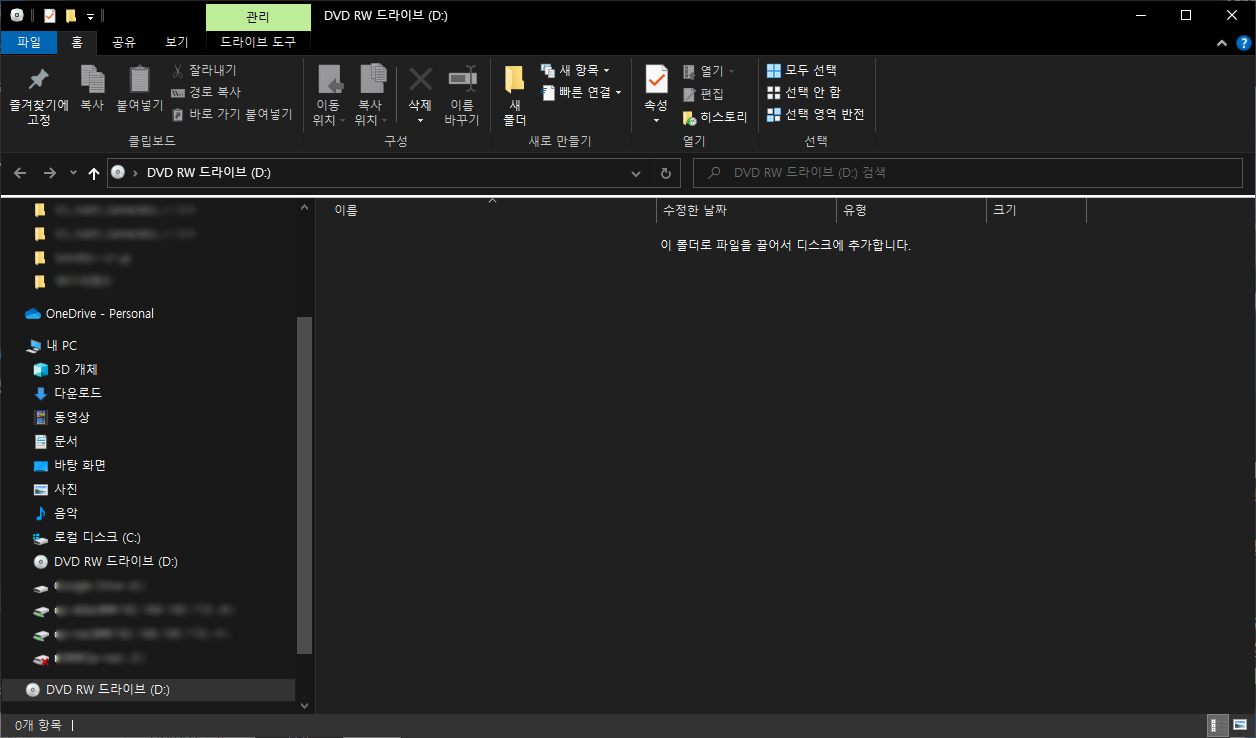Select 잘라내기 cut command
1256x738 pixels.
point(204,70)
